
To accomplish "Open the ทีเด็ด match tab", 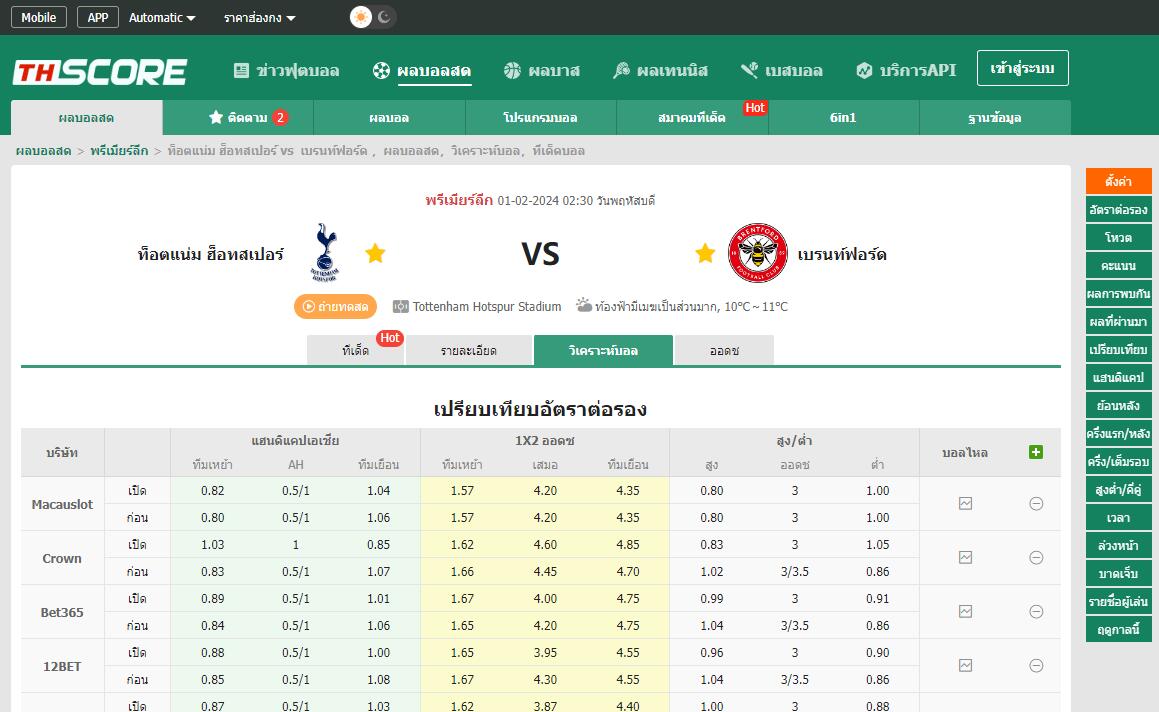I will [356, 350].
